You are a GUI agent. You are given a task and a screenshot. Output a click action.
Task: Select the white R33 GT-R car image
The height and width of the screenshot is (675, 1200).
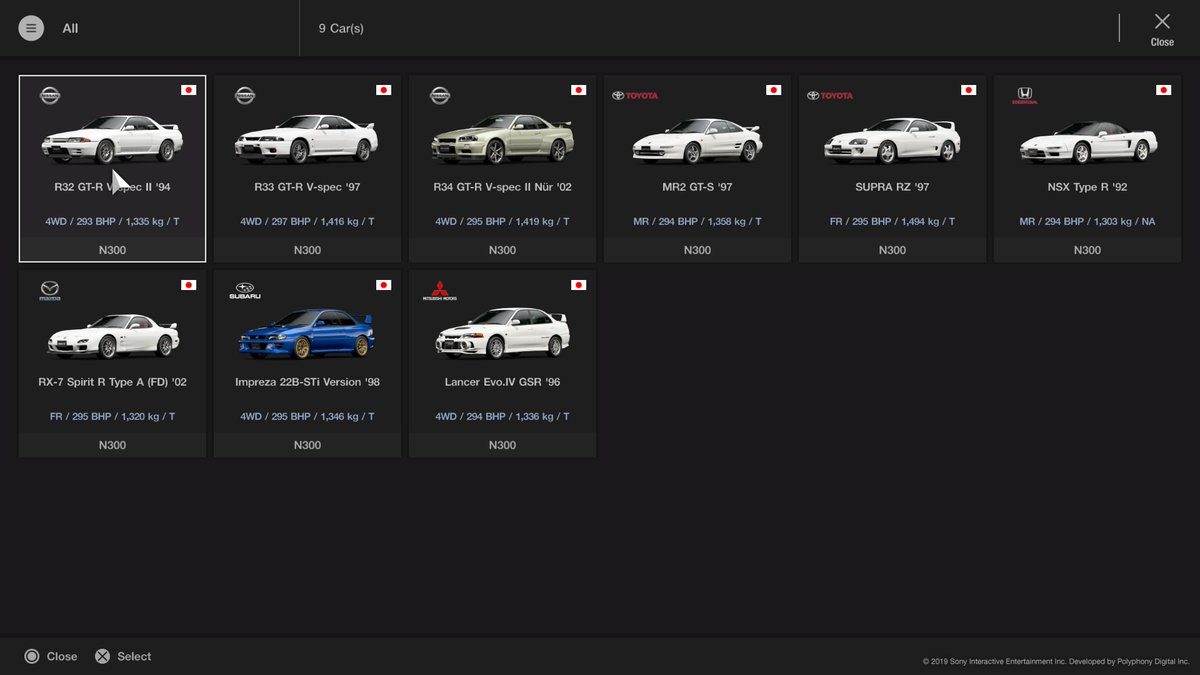307,139
